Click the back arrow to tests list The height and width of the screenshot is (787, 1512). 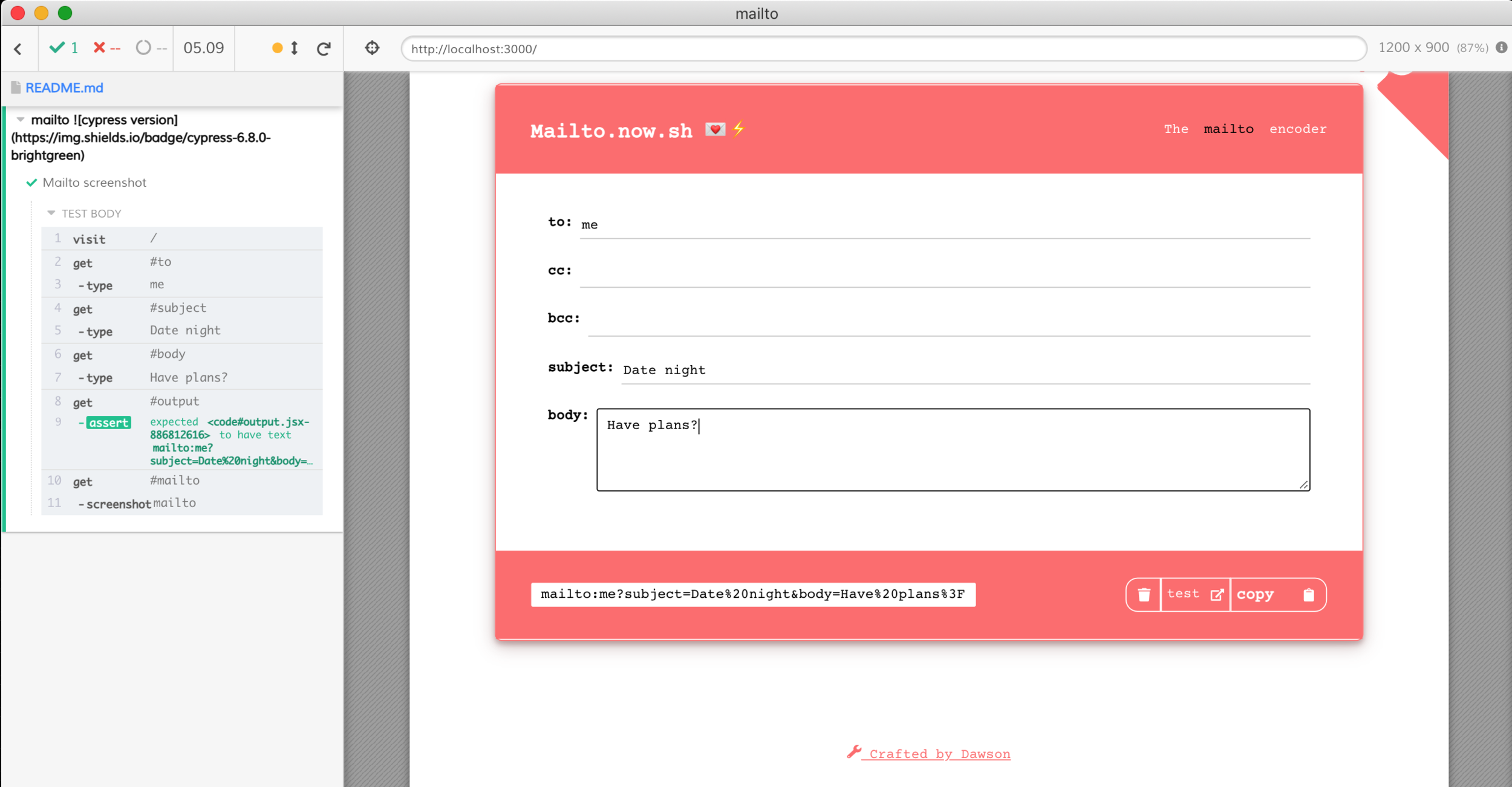(18, 49)
